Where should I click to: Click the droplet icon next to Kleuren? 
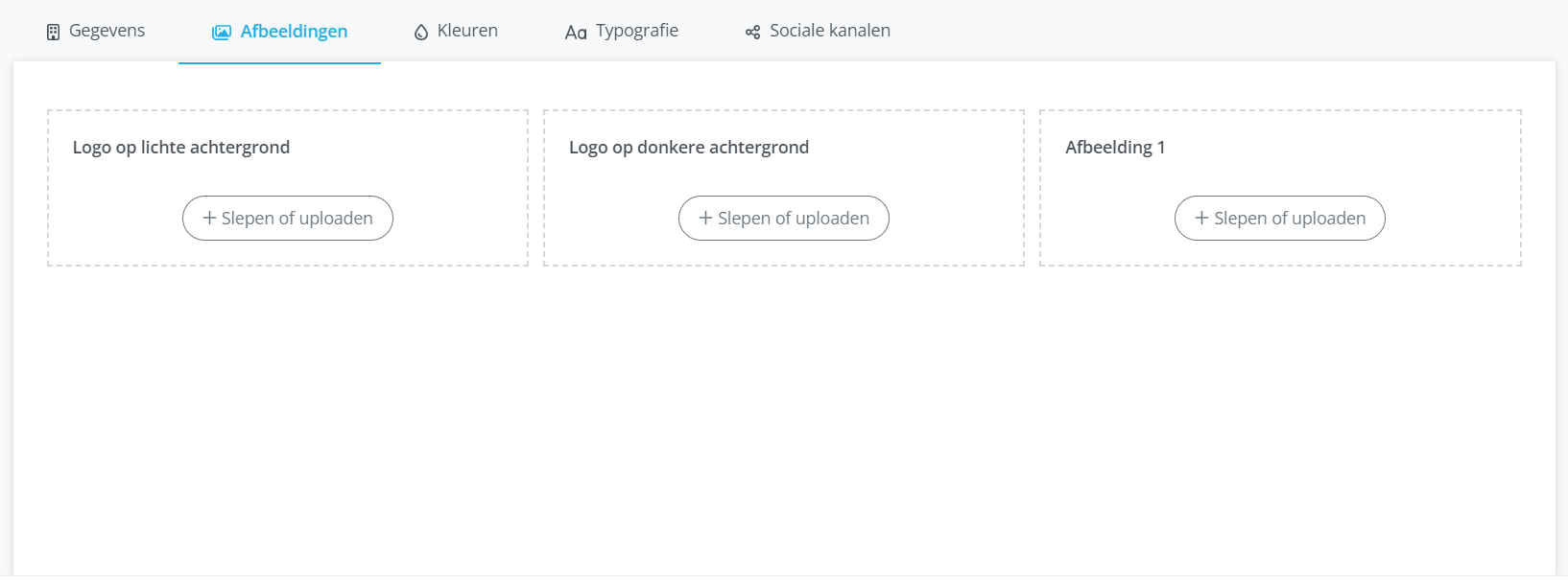[x=421, y=30]
